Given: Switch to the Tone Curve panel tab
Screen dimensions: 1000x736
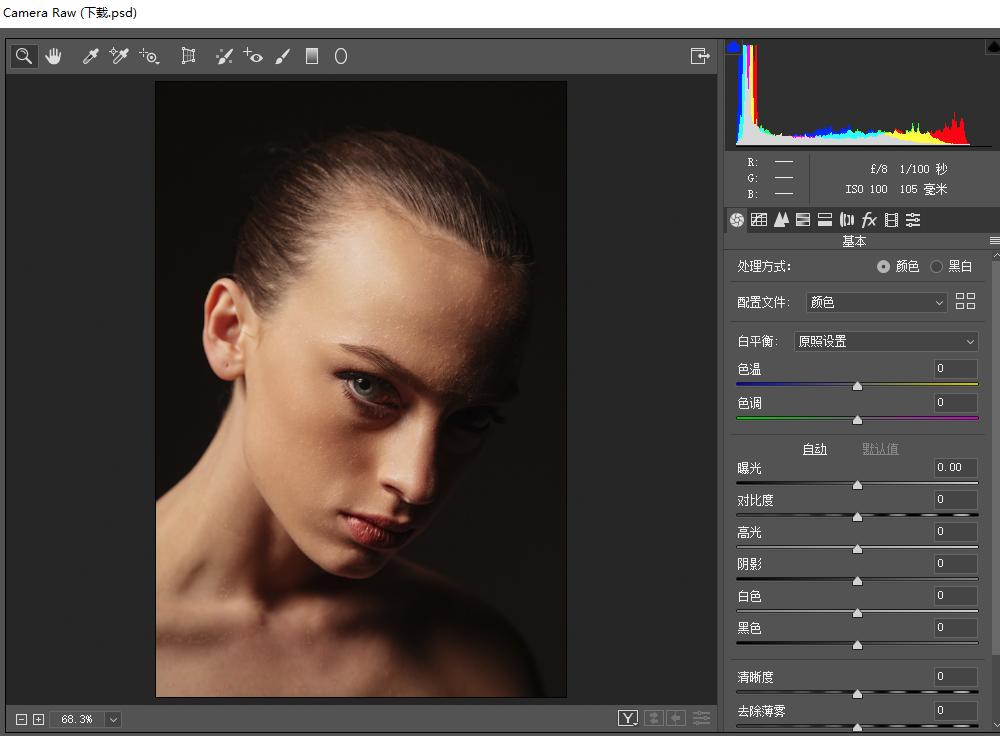Looking at the screenshot, I should (x=759, y=220).
